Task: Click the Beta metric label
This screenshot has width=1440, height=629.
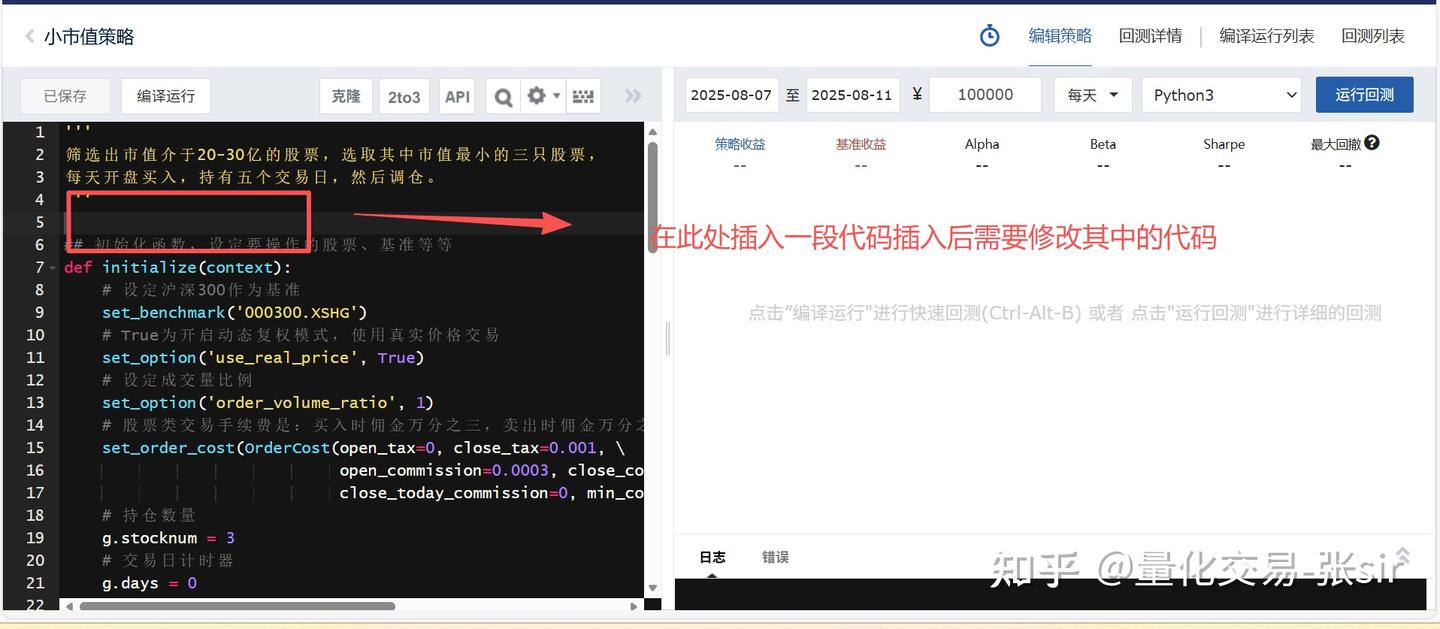Action: click(1103, 144)
